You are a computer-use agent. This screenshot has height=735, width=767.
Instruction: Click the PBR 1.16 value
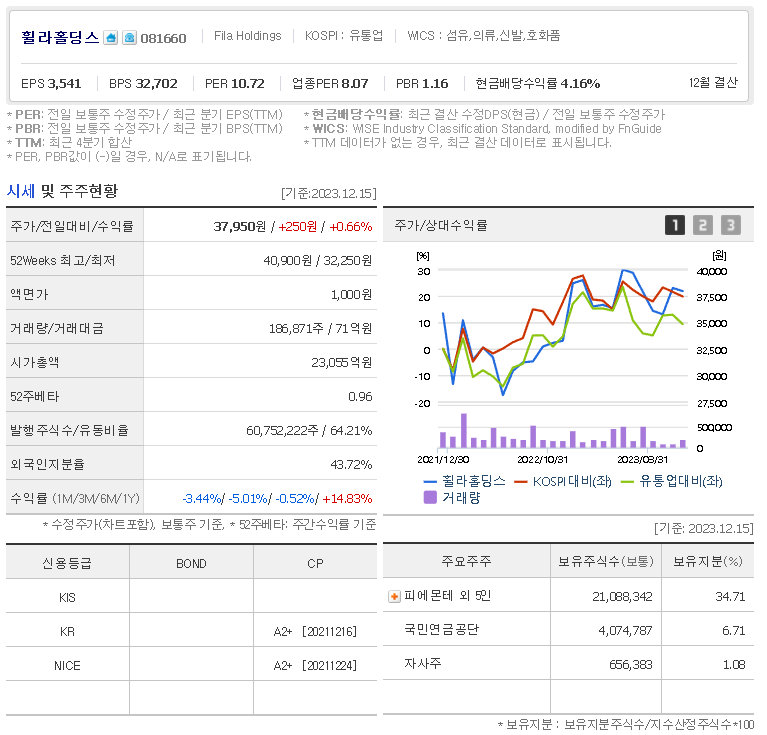click(422, 84)
